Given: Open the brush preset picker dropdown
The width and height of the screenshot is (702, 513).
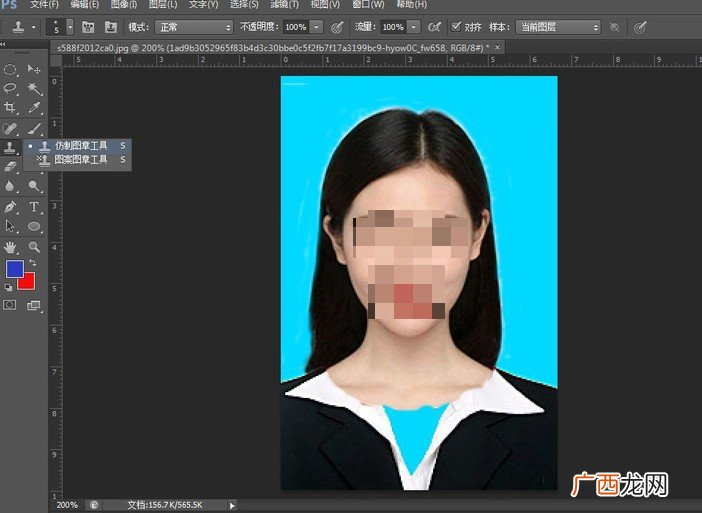Looking at the screenshot, I should 70,27.
